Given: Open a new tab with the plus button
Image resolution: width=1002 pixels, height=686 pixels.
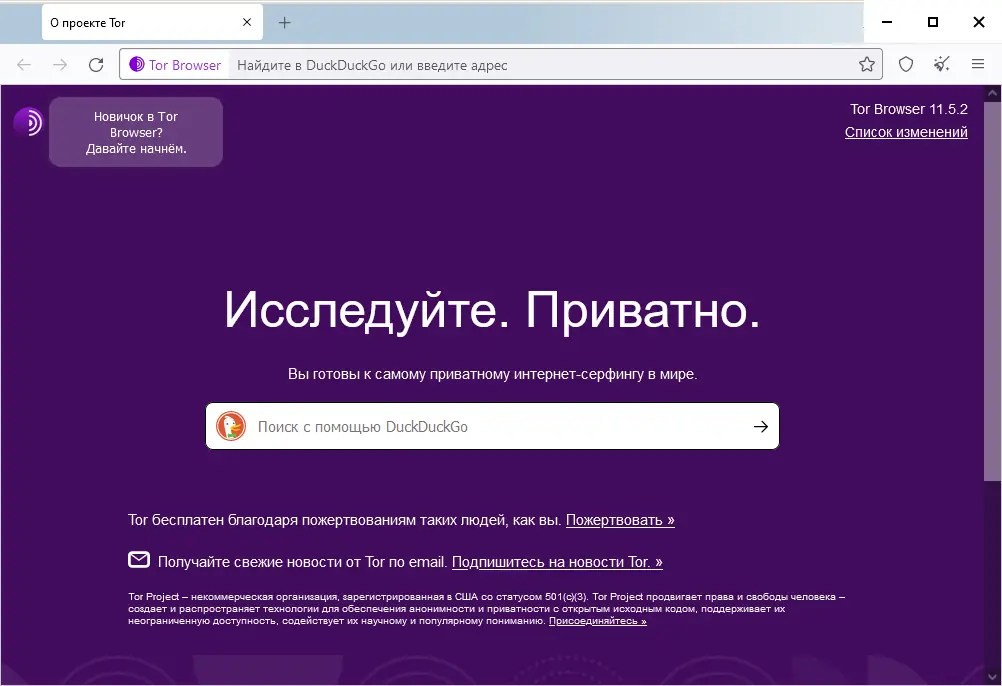Looking at the screenshot, I should (x=284, y=23).
